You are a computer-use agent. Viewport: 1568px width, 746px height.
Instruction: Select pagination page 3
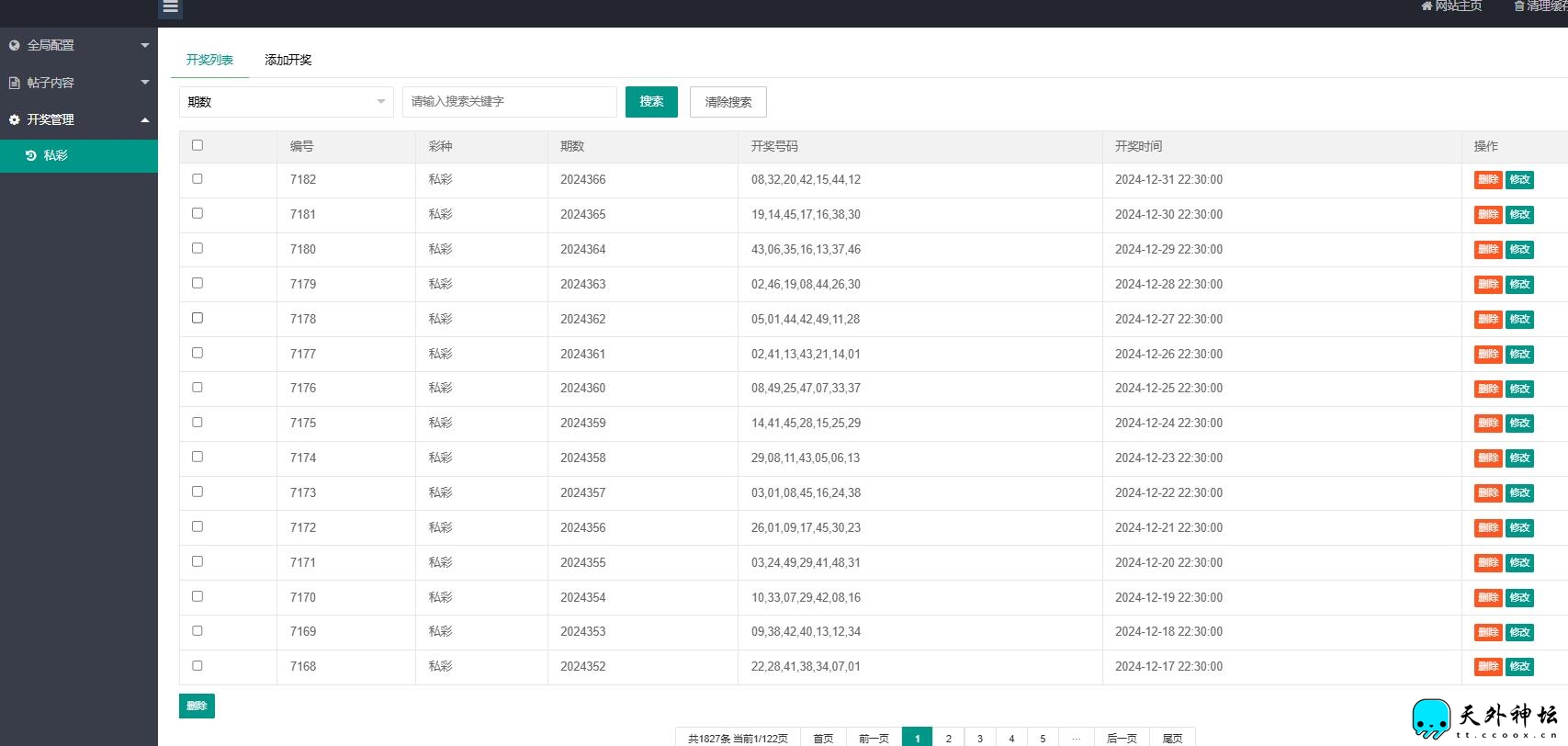pyautogui.click(x=980, y=738)
